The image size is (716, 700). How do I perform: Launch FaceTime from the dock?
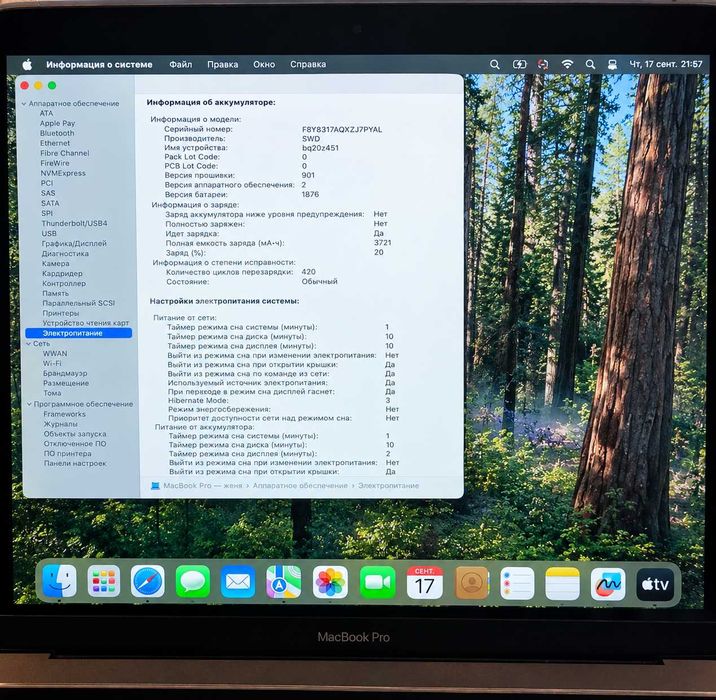pos(378,582)
